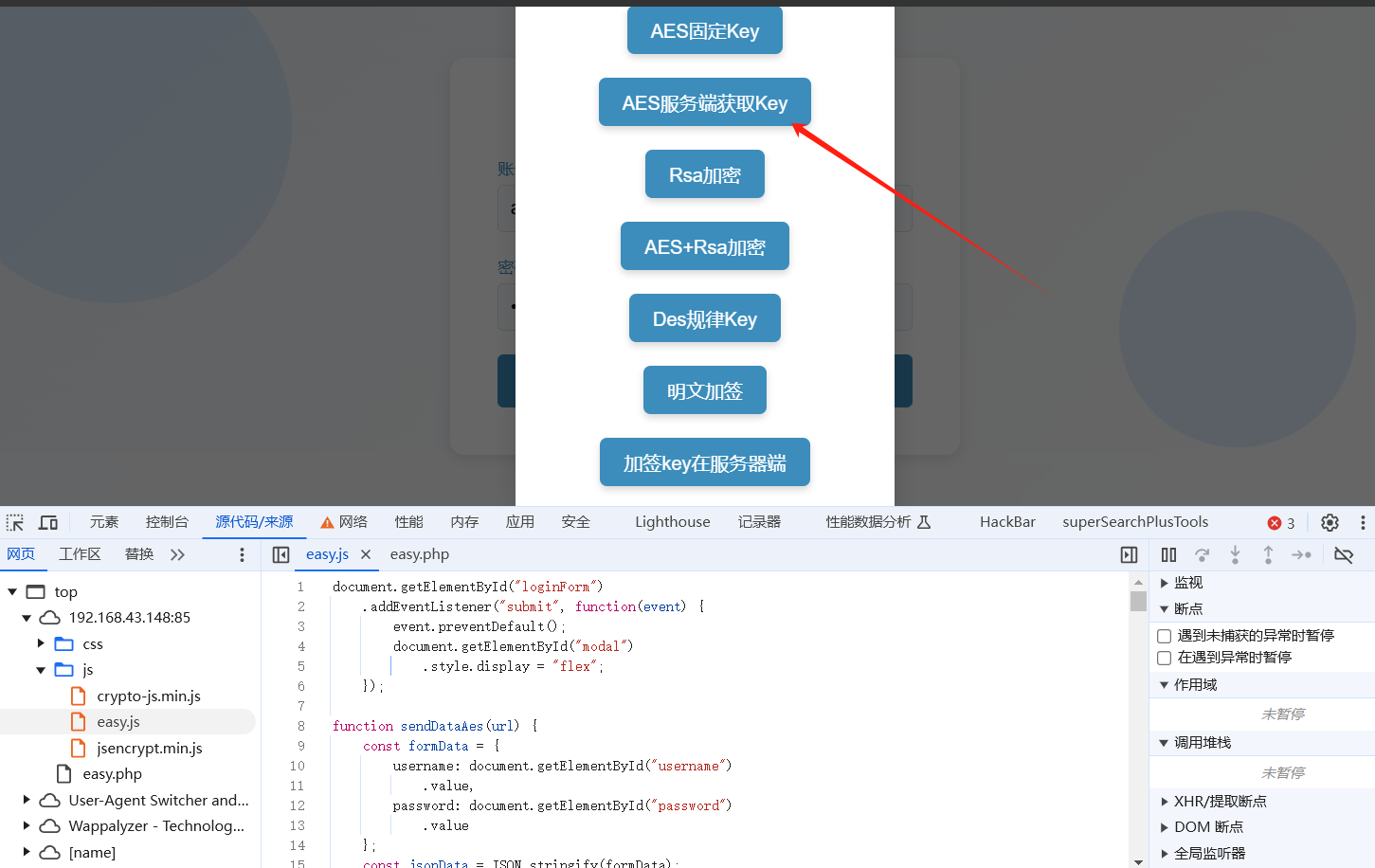
Task: Click the step icon
Action: coord(1301,554)
